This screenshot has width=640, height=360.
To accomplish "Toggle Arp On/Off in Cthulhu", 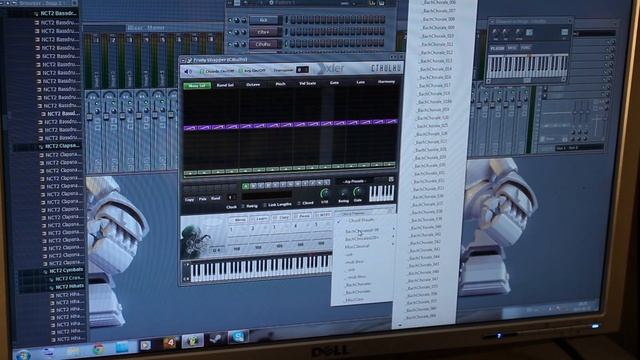I will click(252, 71).
